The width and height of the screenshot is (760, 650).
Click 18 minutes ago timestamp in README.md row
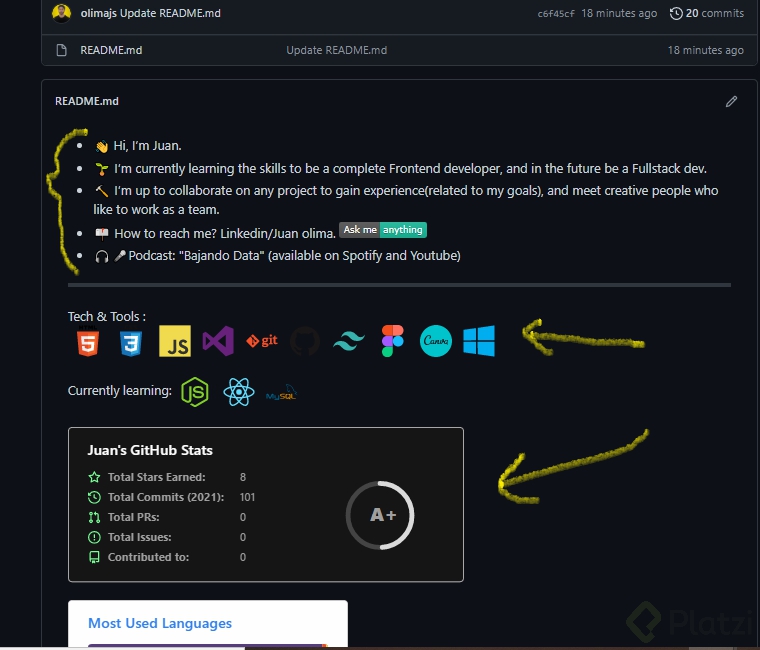(x=705, y=50)
